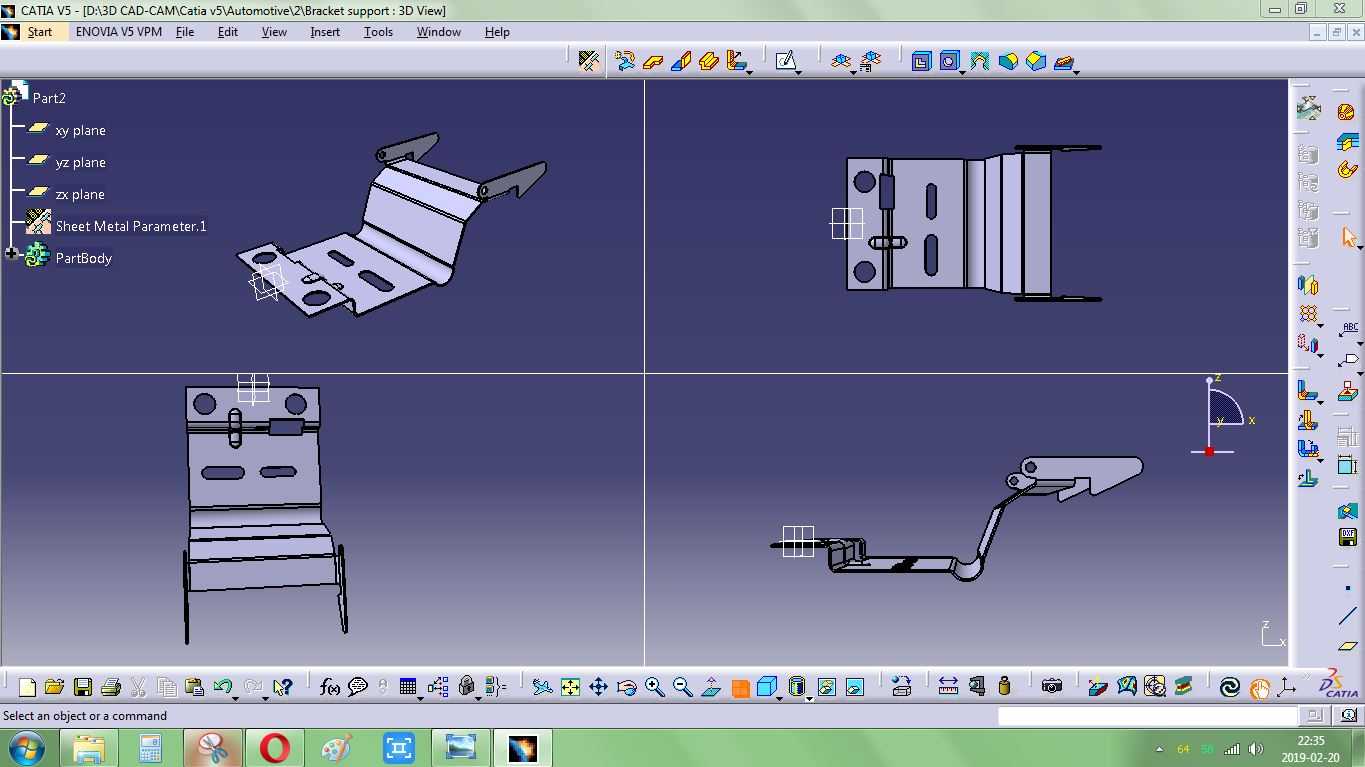Screen dimensions: 1365x767
Task: Open a new document with the New icon
Action: (x=27, y=687)
